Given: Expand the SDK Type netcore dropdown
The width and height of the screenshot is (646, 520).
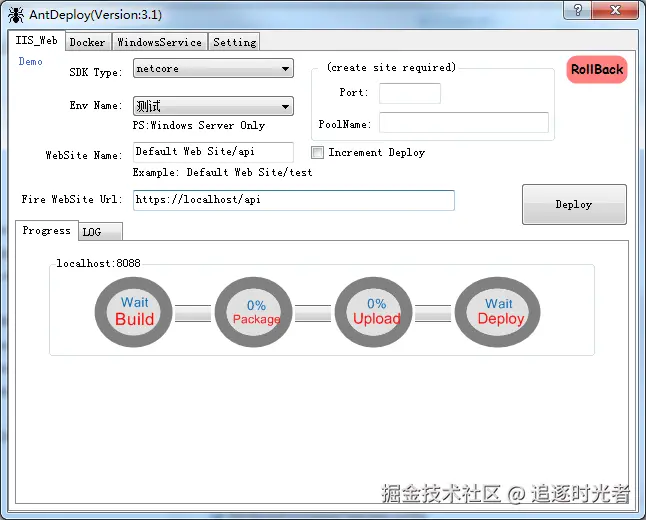Looking at the screenshot, I should [213, 68].
